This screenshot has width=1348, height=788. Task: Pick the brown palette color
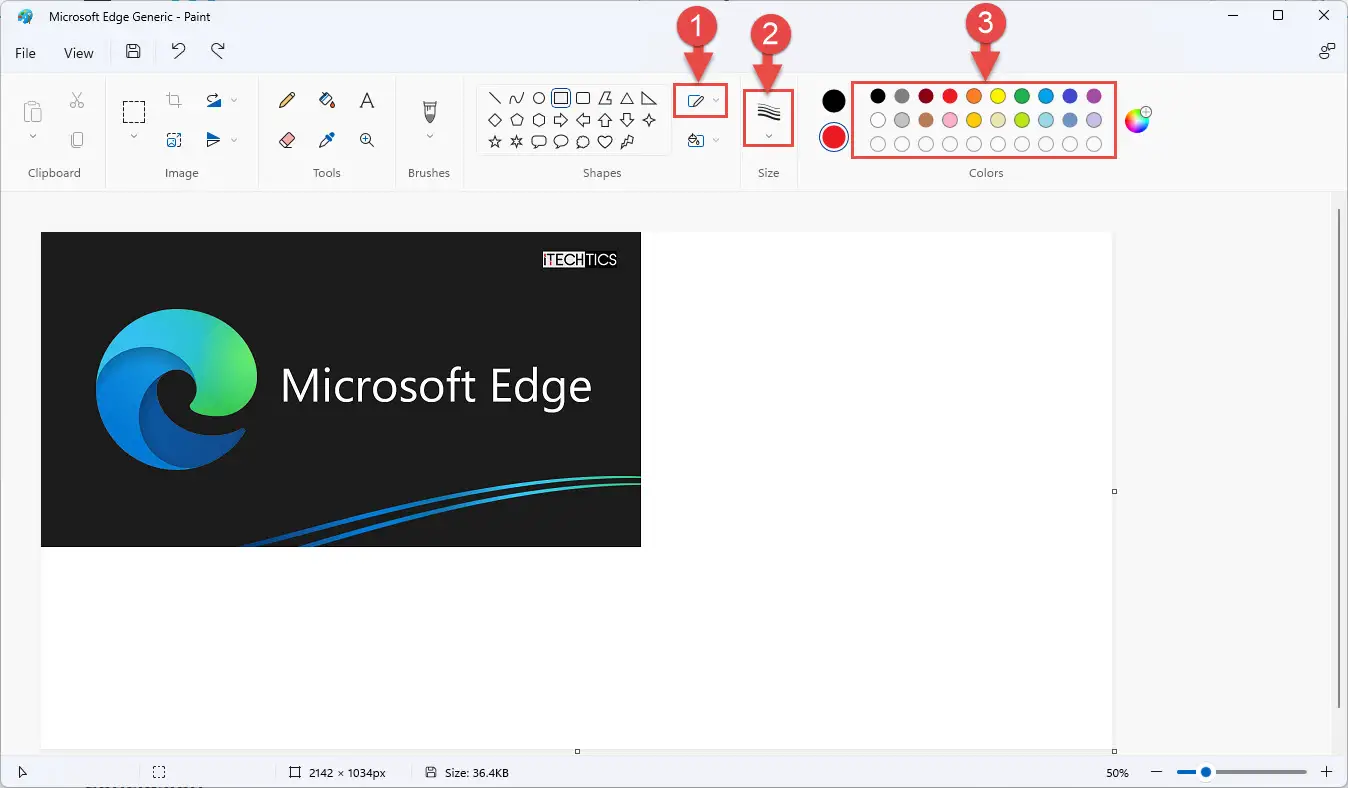click(x=926, y=120)
